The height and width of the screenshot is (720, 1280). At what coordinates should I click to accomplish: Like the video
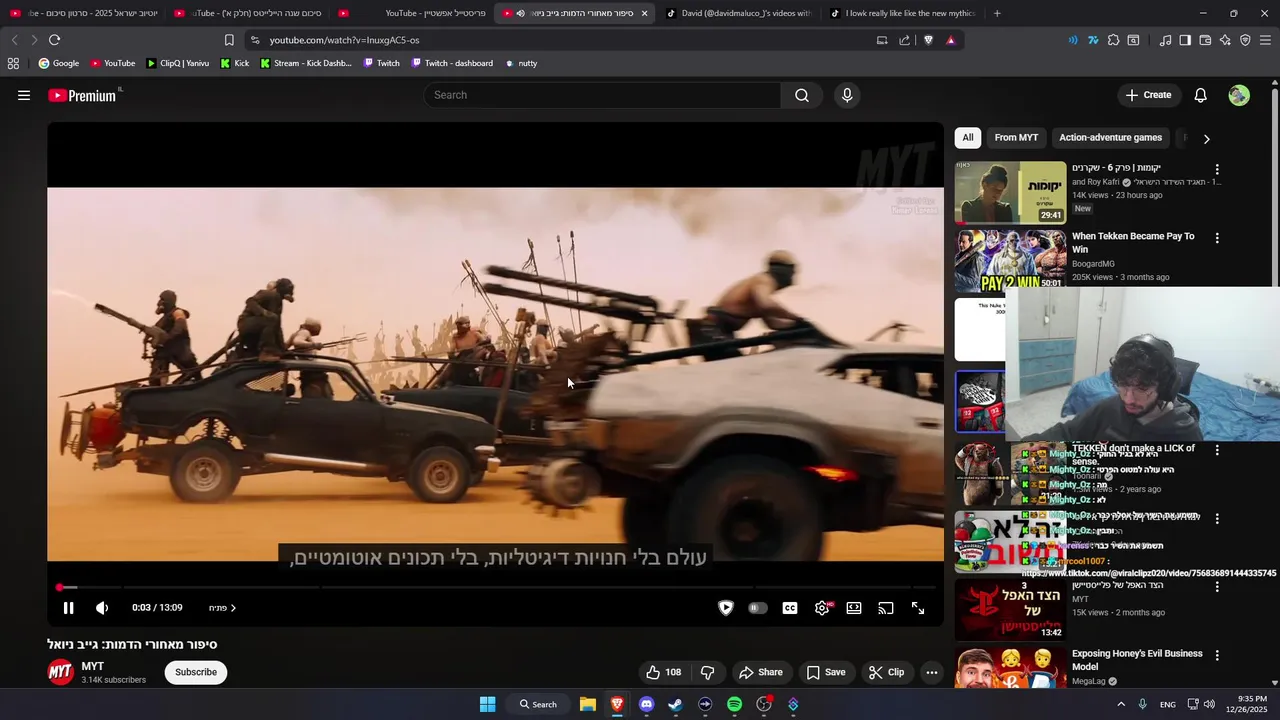click(664, 672)
